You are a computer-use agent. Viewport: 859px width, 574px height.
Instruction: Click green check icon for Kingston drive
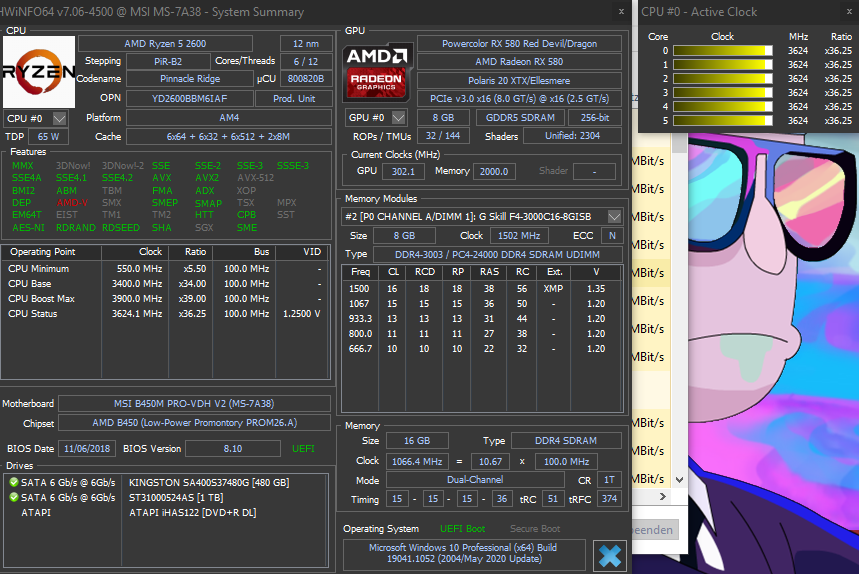[14, 483]
